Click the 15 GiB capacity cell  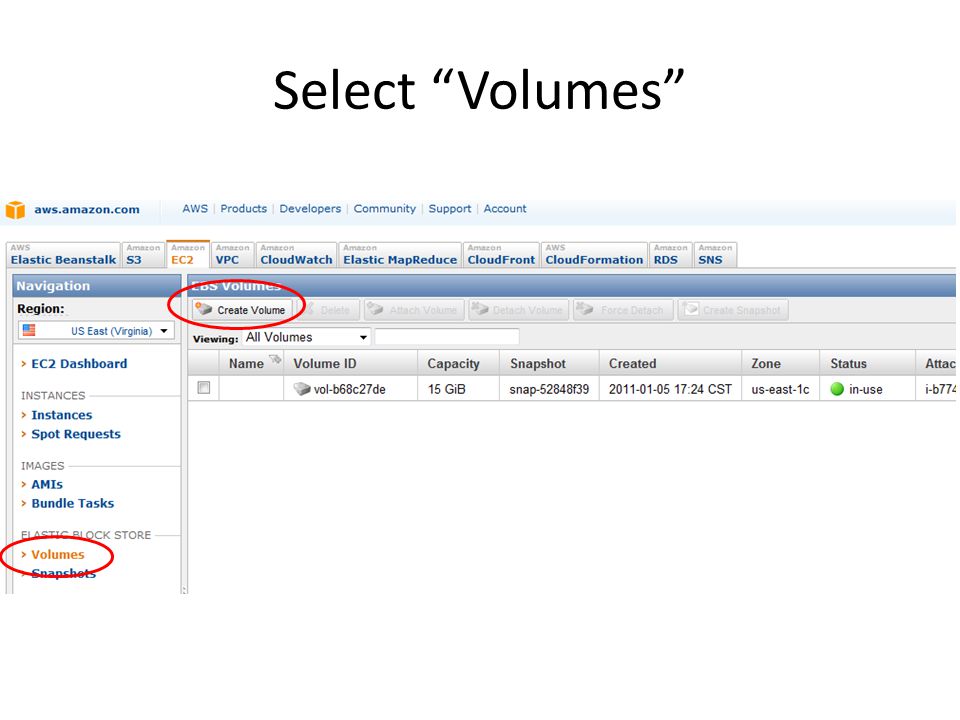click(x=459, y=389)
